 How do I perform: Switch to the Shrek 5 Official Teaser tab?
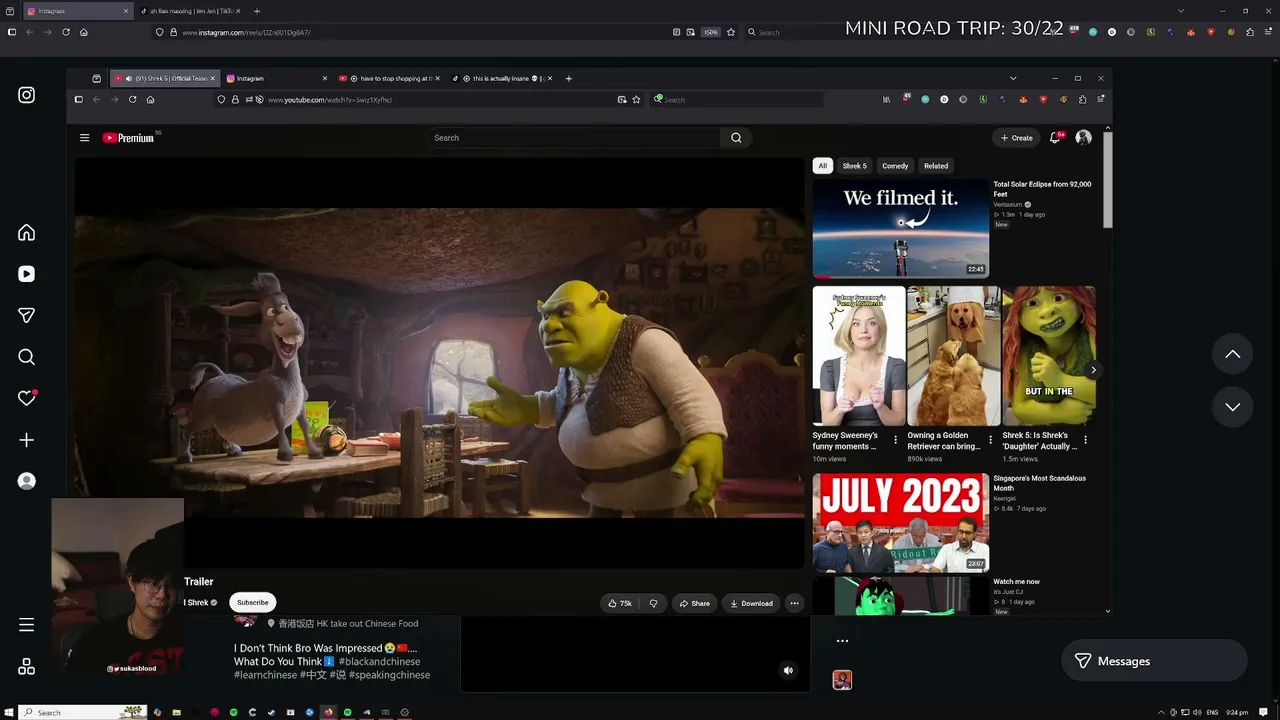164,78
